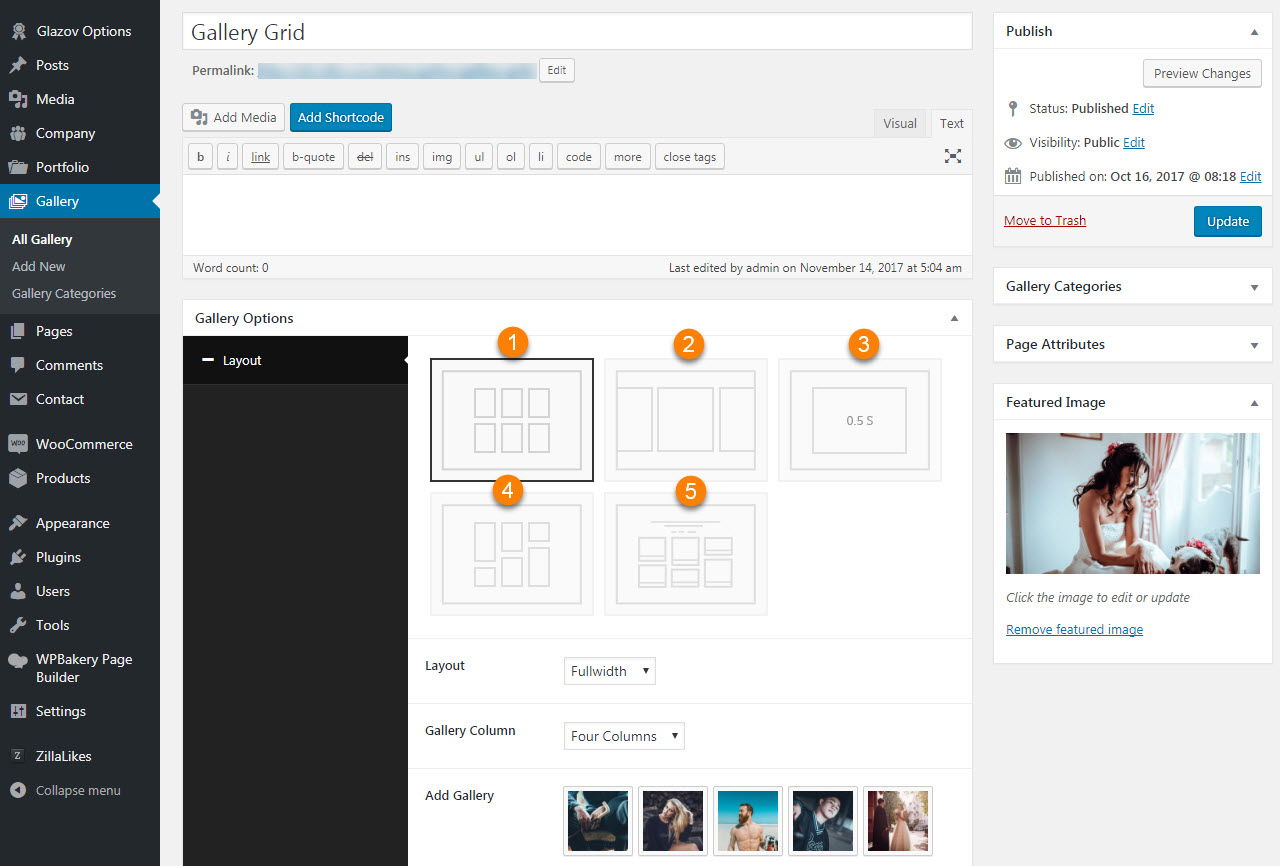The width and height of the screenshot is (1280, 866).
Task: Open Gallery Categories submenu item
Action: click(64, 293)
